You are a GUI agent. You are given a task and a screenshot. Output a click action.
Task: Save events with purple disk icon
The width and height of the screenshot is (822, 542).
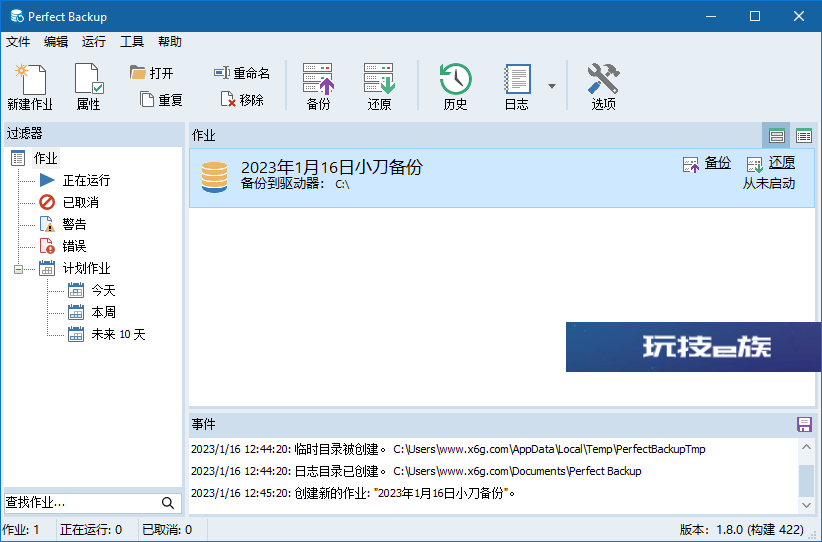coord(804,424)
